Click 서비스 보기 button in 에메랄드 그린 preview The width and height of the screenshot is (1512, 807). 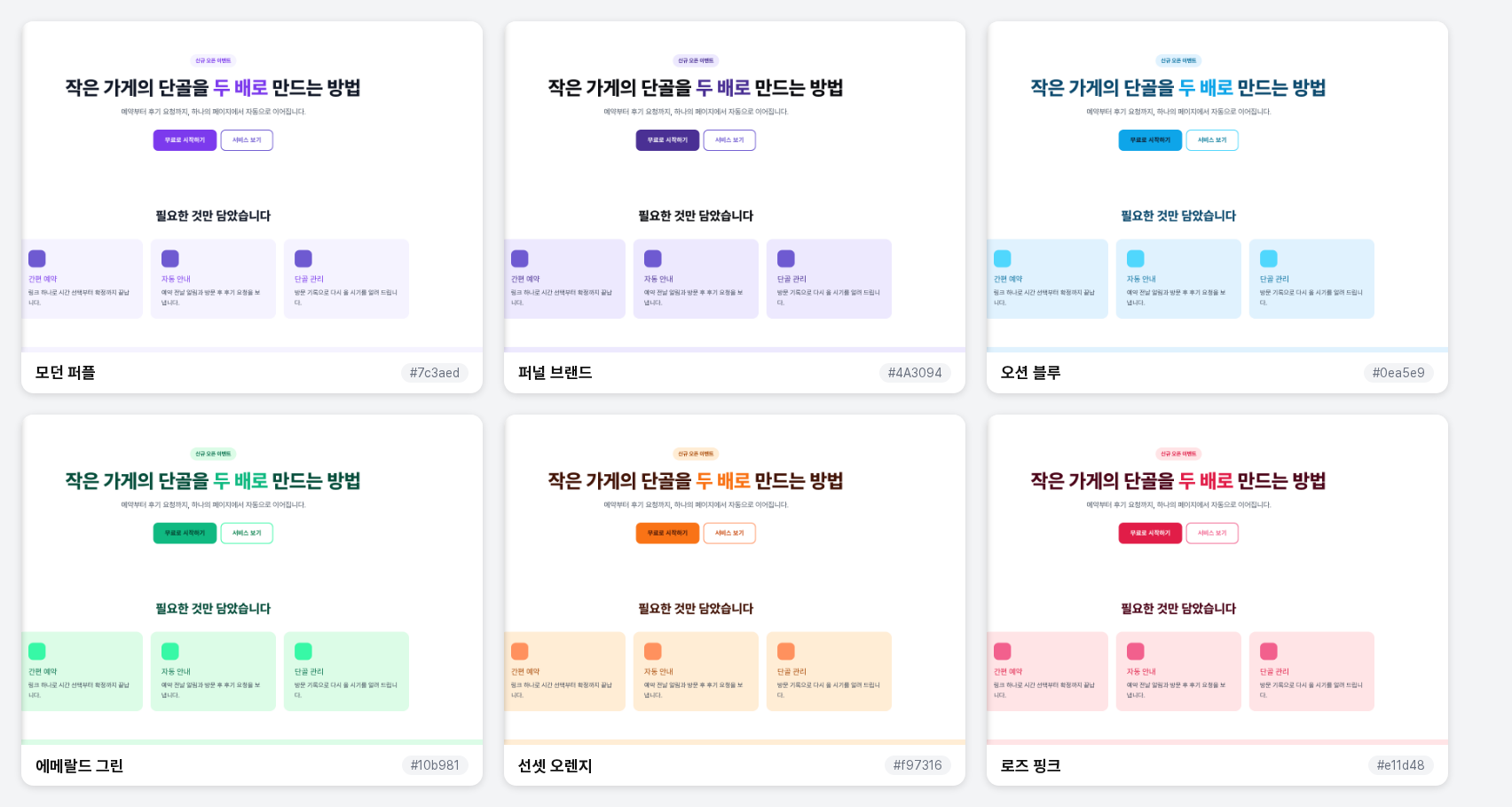(247, 534)
